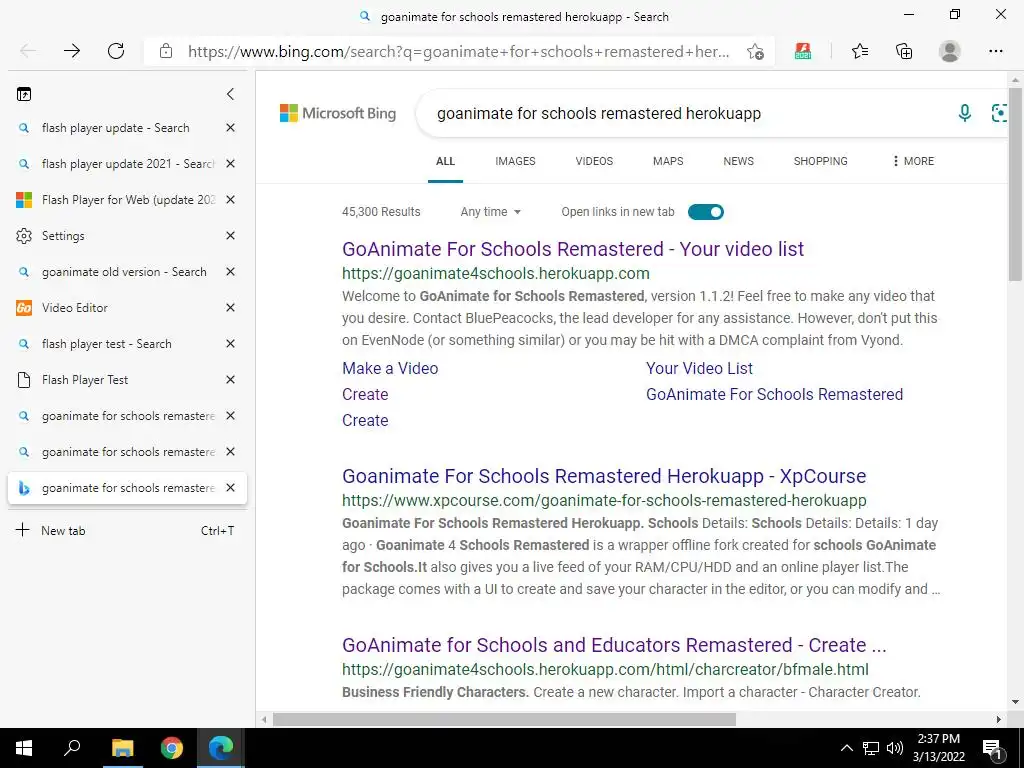Select the VIDEOS search category
Viewport: 1024px width, 768px height.
pyautogui.click(x=594, y=161)
